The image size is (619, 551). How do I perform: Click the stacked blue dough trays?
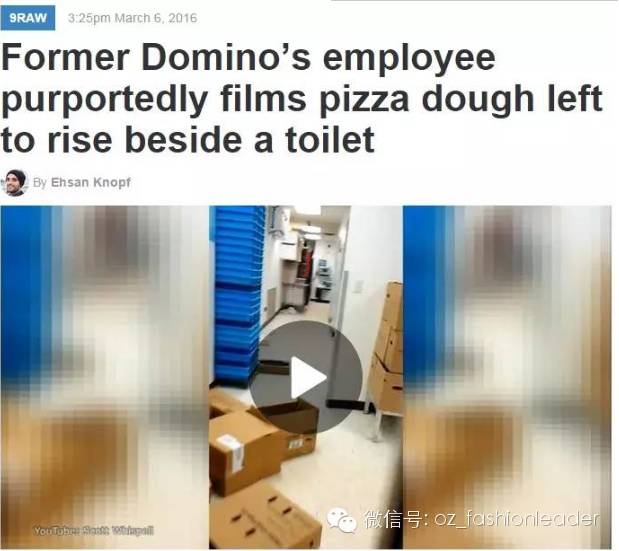tap(236, 294)
